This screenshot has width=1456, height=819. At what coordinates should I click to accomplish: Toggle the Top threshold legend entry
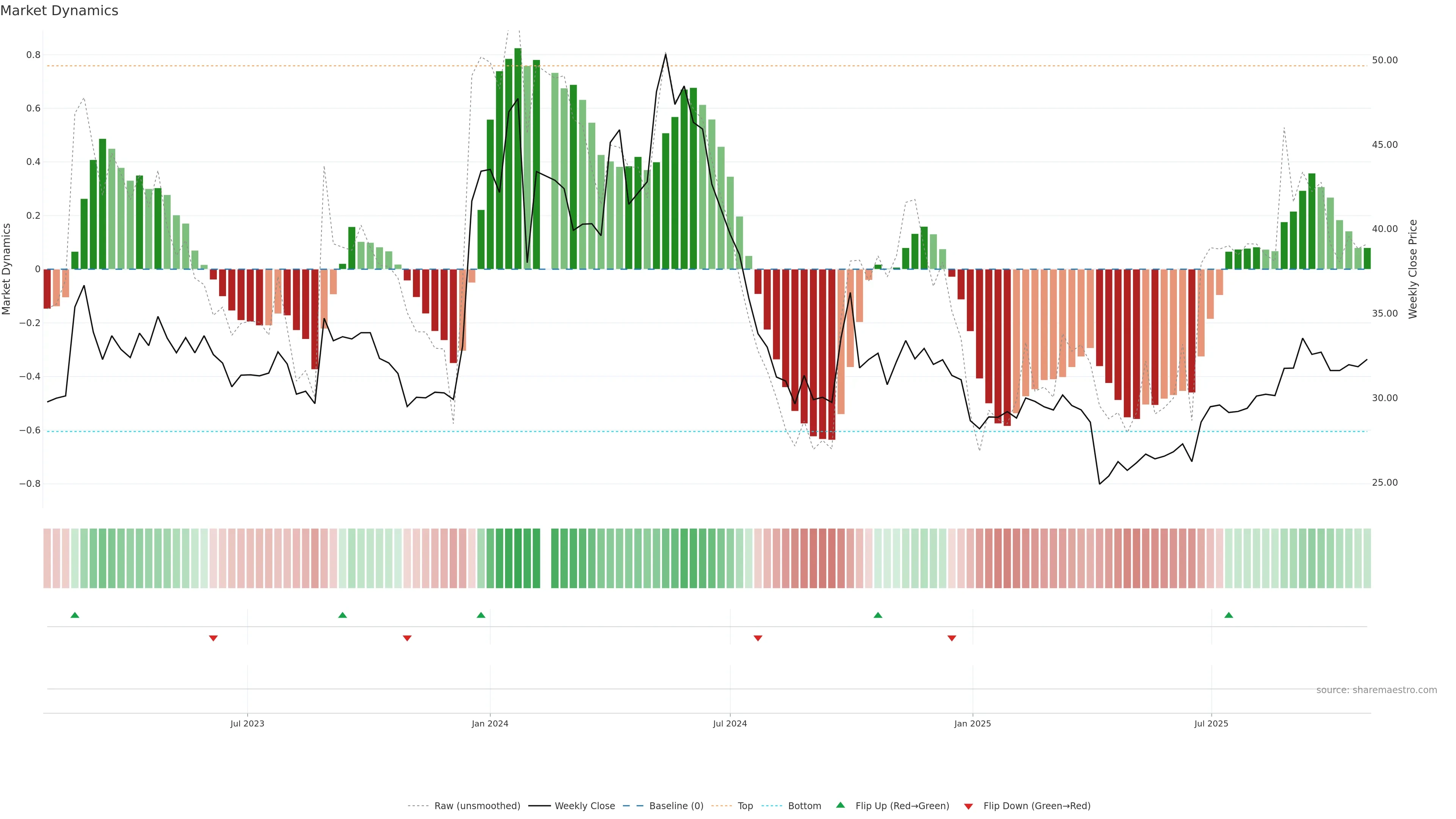click(x=745, y=806)
